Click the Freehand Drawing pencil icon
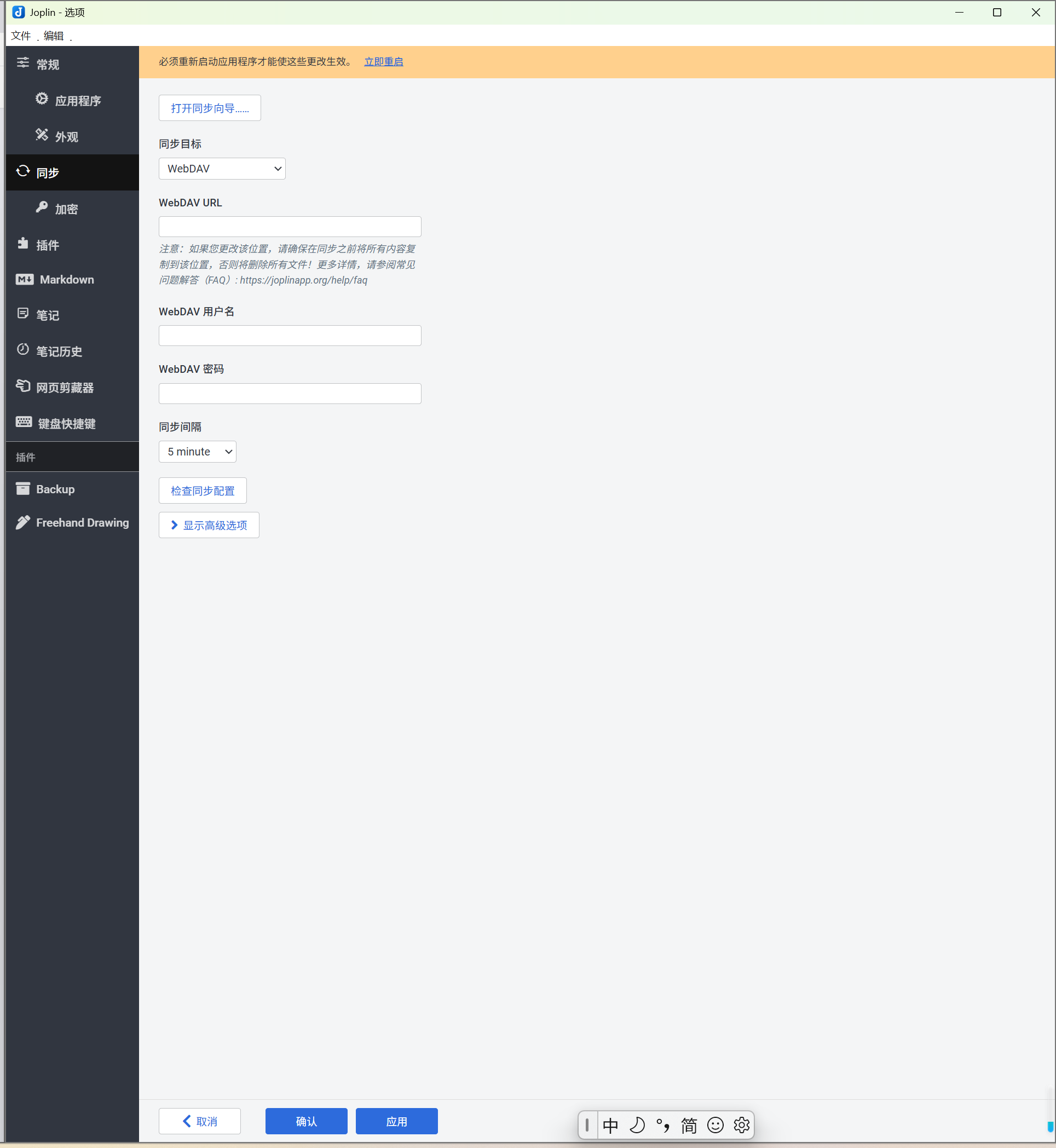The width and height of the screenshot is (1056, 1148). 23,522
